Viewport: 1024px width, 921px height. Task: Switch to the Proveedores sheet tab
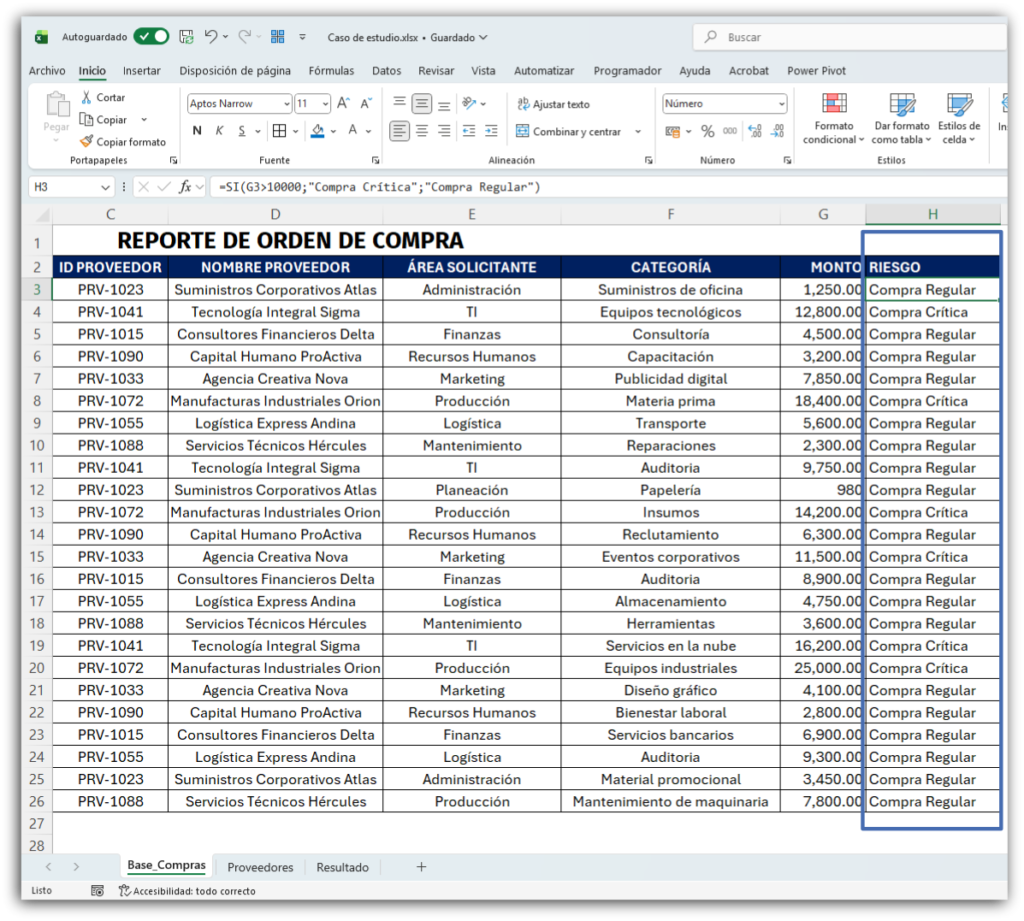coord(260,867)
